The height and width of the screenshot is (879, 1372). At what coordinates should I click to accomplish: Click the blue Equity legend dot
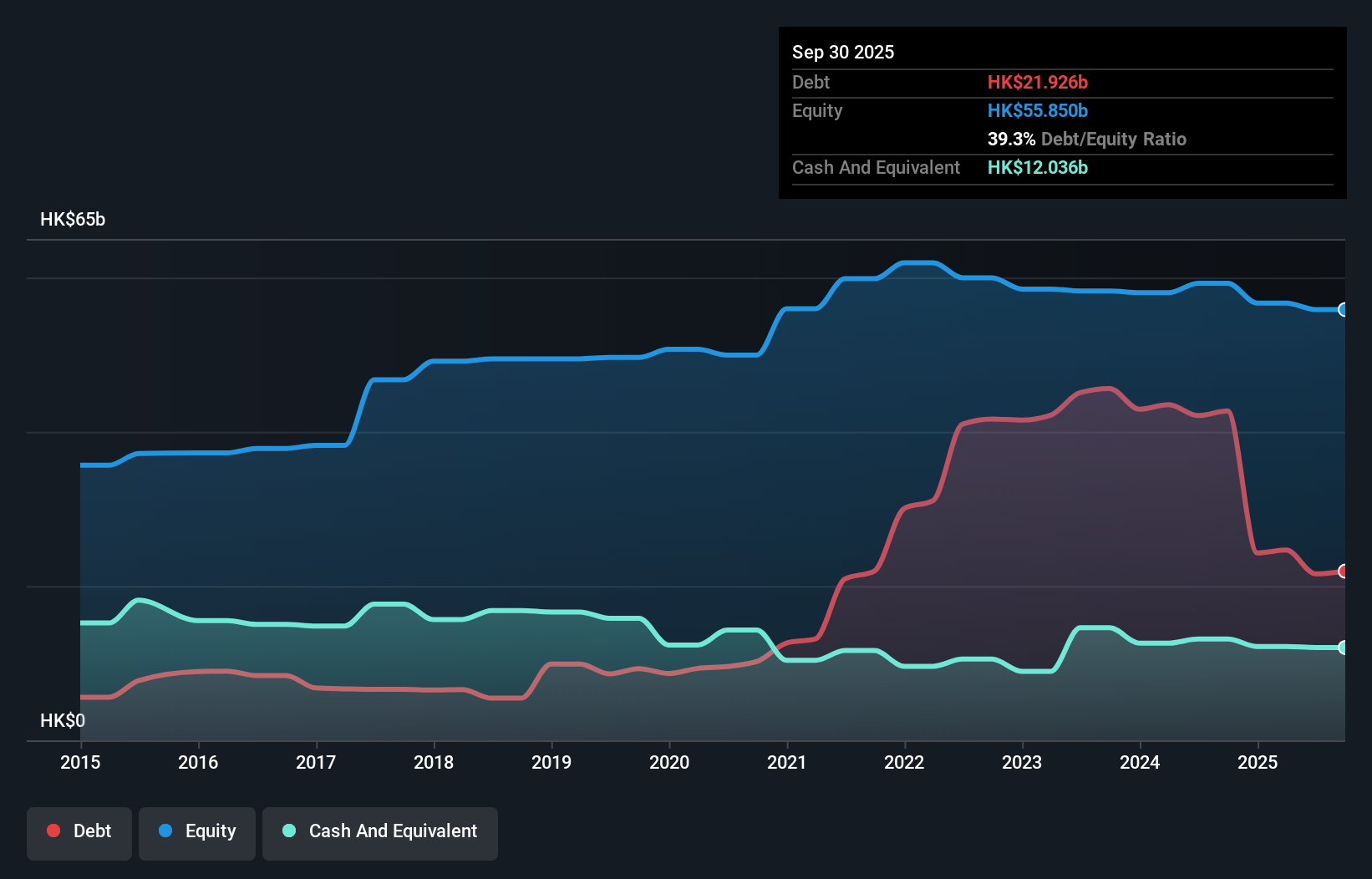click(x=165, y=831)
